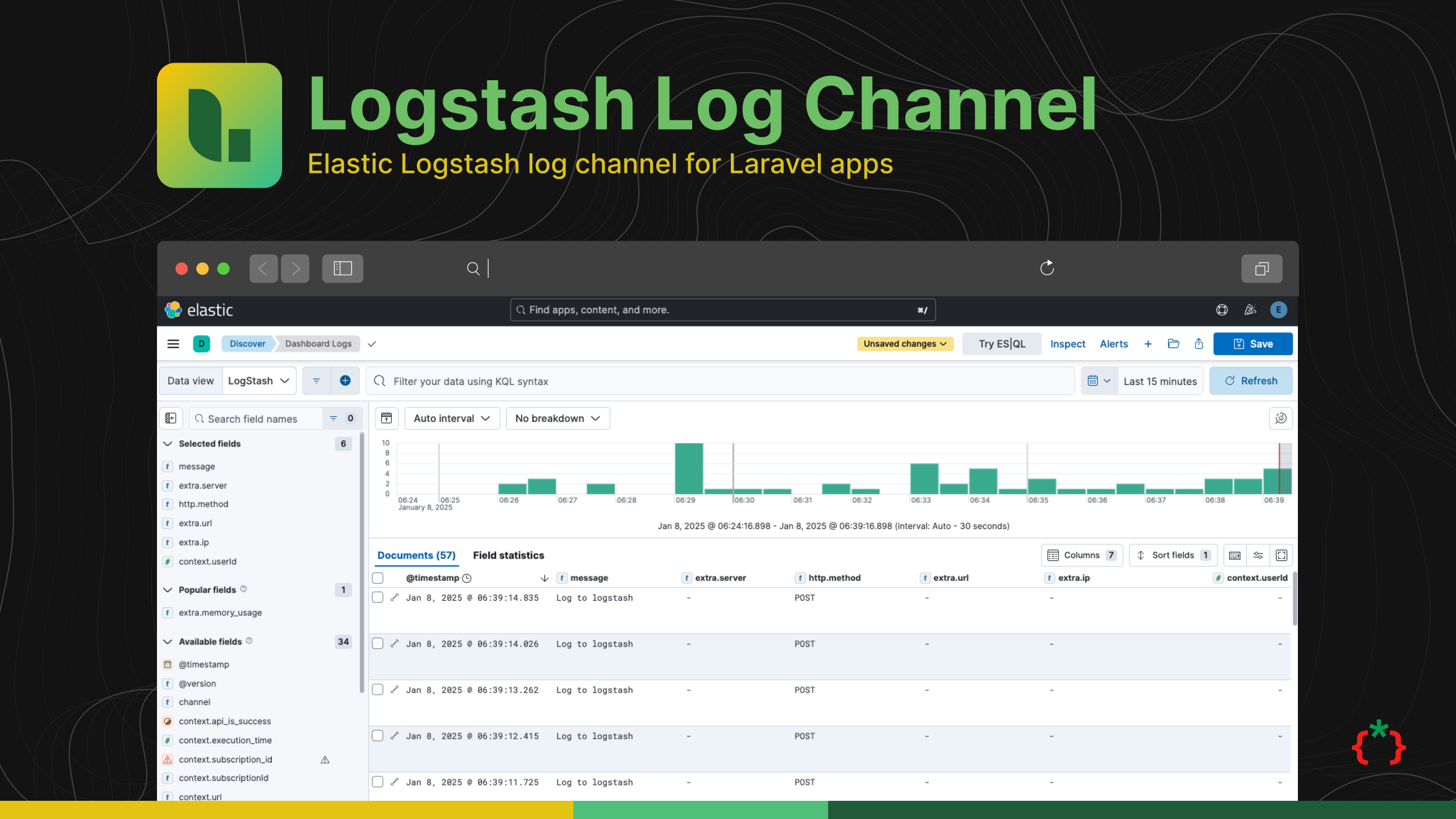Click the add filter plus icon
This screenshot has height=819, width=1456.
[x=345, y=381]
